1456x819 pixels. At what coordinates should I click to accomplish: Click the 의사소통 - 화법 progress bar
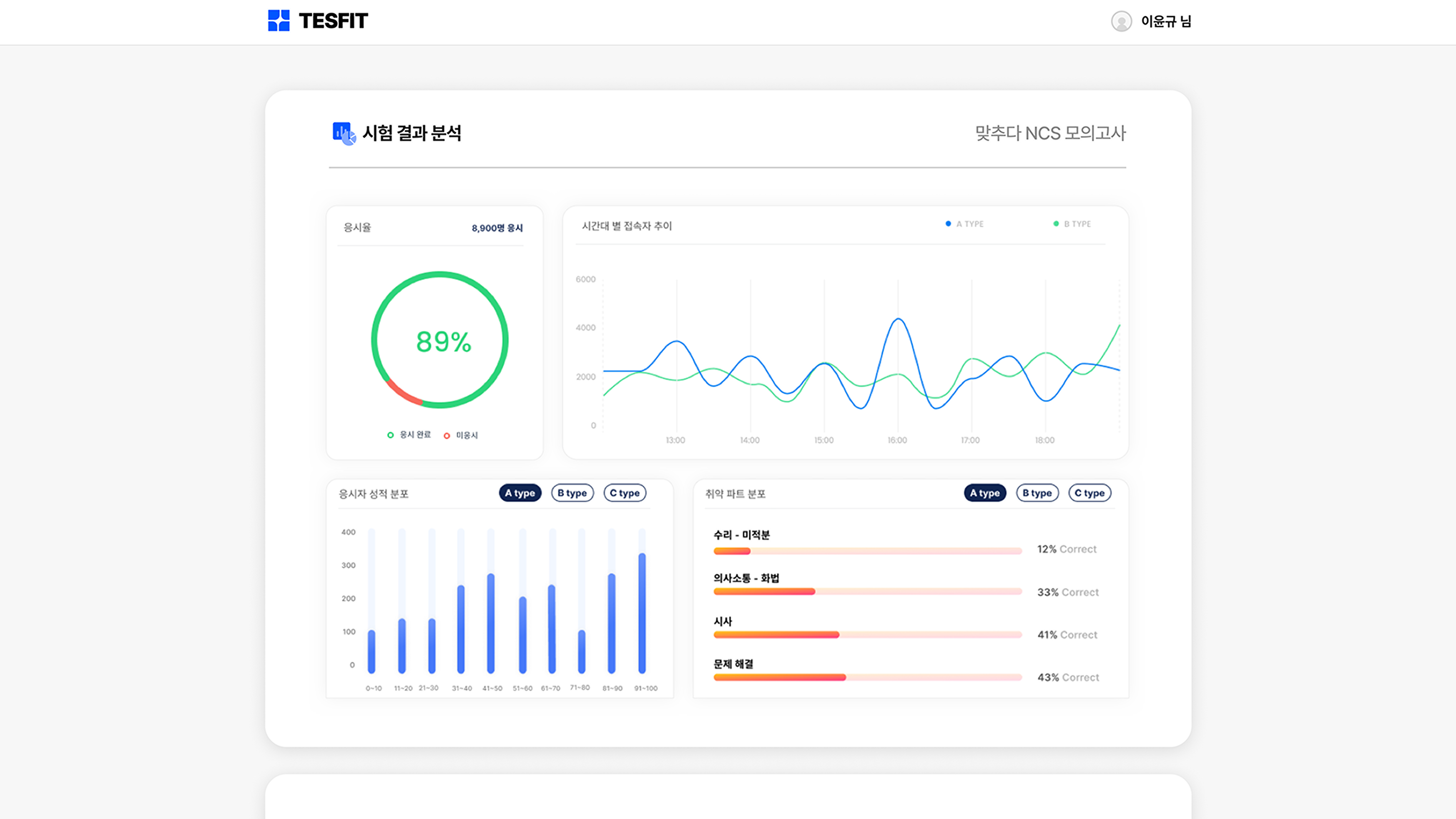868,591
